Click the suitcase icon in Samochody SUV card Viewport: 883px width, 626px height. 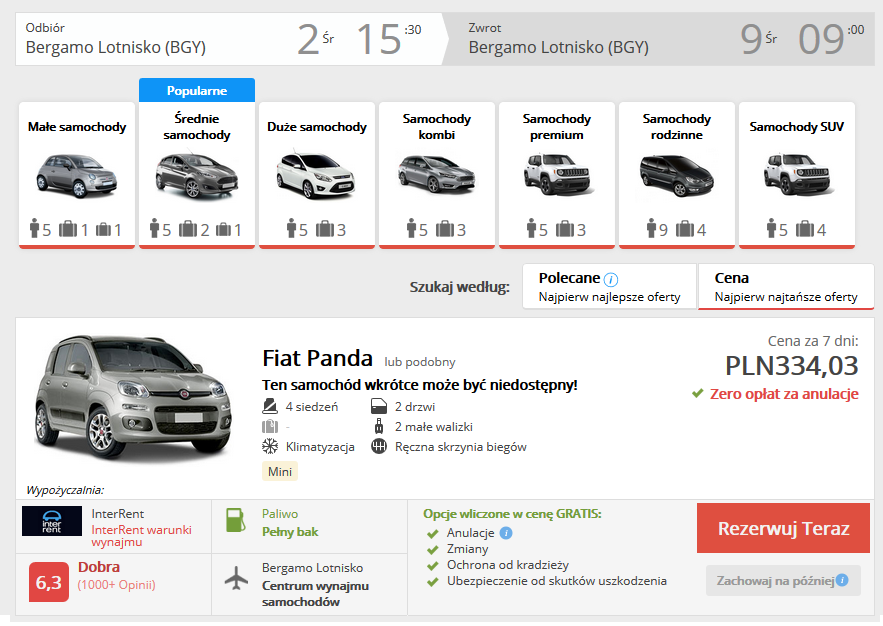pos(805,229)
